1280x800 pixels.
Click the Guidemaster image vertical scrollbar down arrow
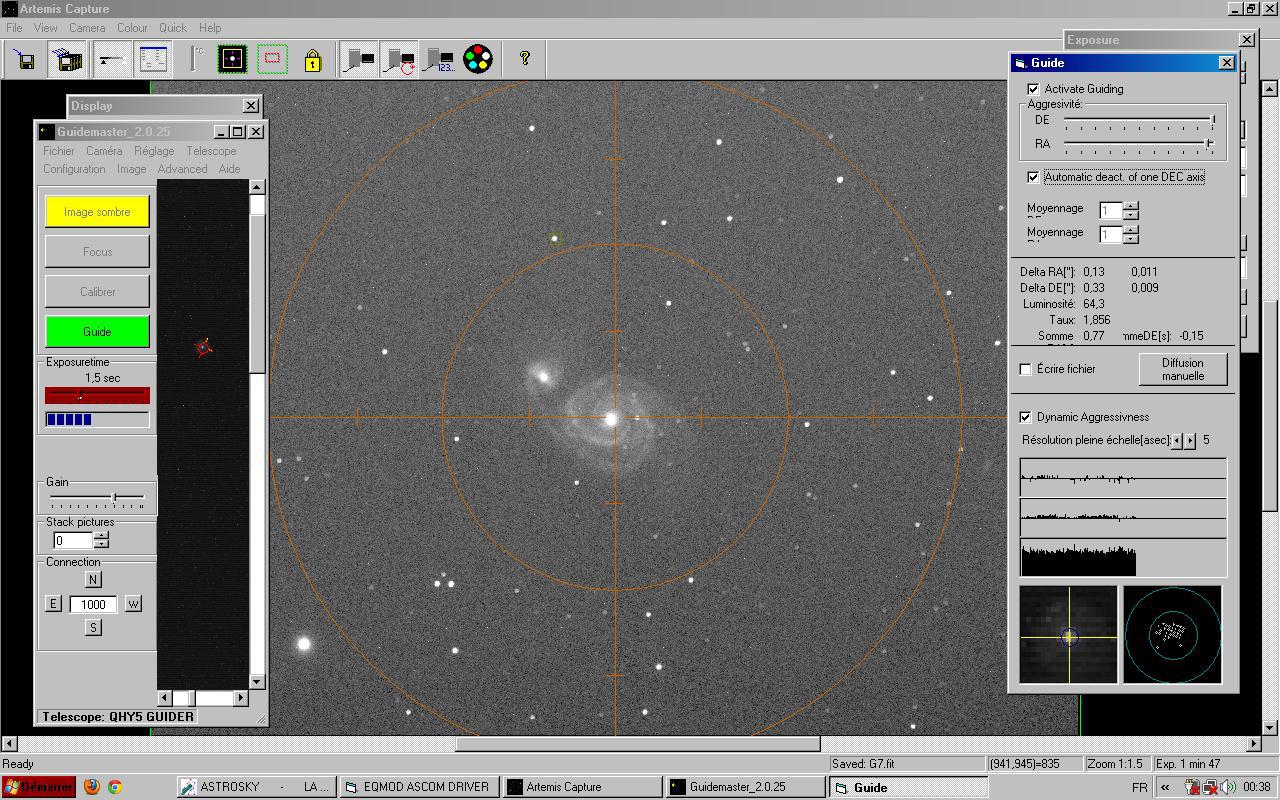click(257, 682)
